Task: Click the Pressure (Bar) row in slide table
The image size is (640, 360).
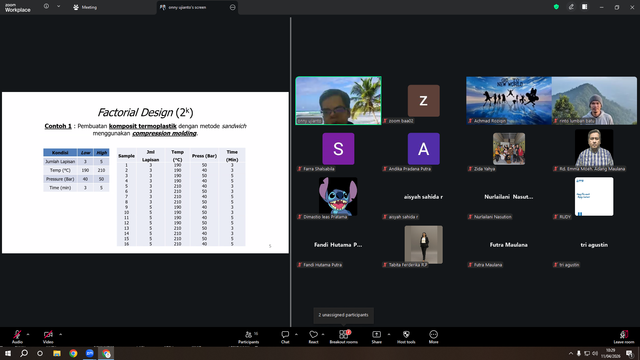Action: point(76,179)
